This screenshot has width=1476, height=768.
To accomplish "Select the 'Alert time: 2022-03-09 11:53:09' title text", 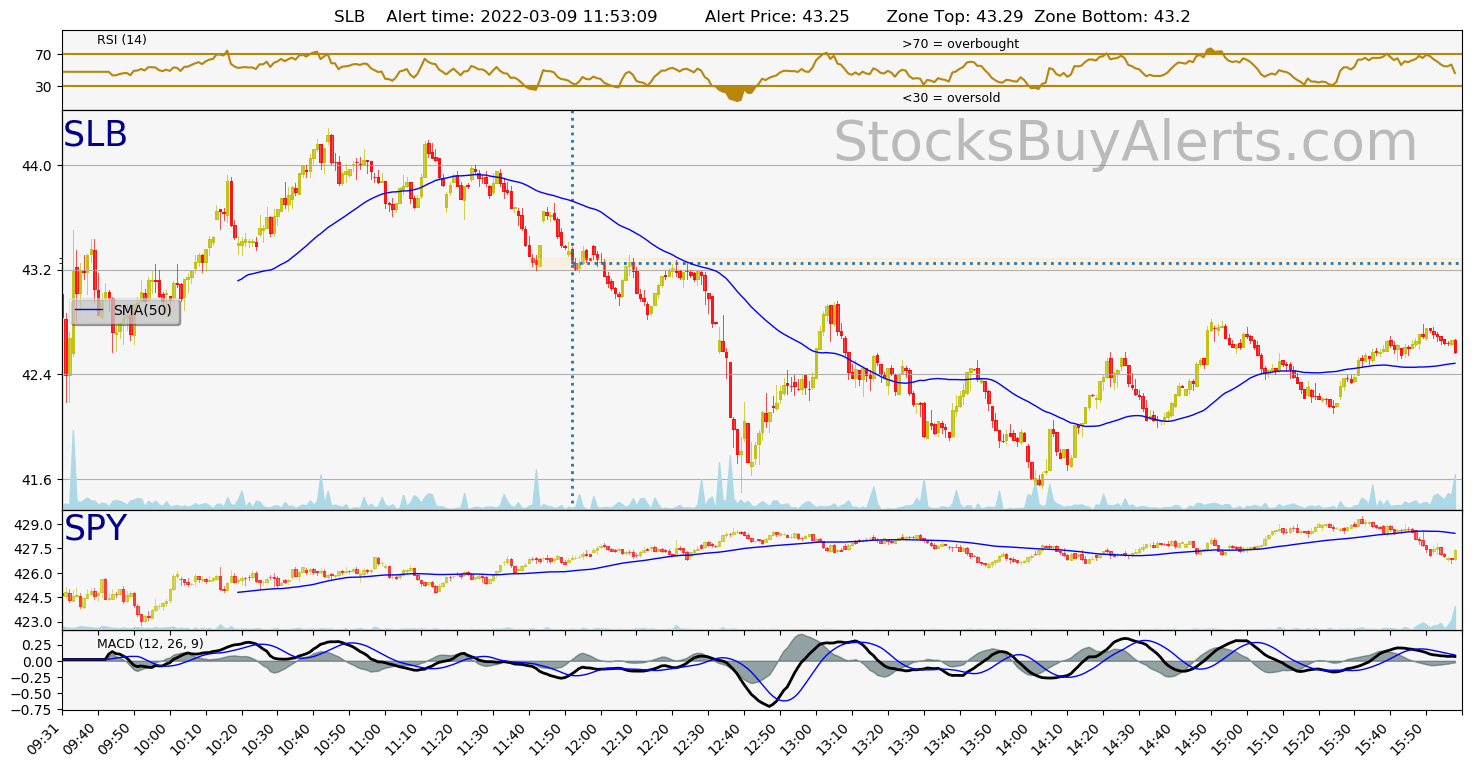I will click(x=522, y=16).
